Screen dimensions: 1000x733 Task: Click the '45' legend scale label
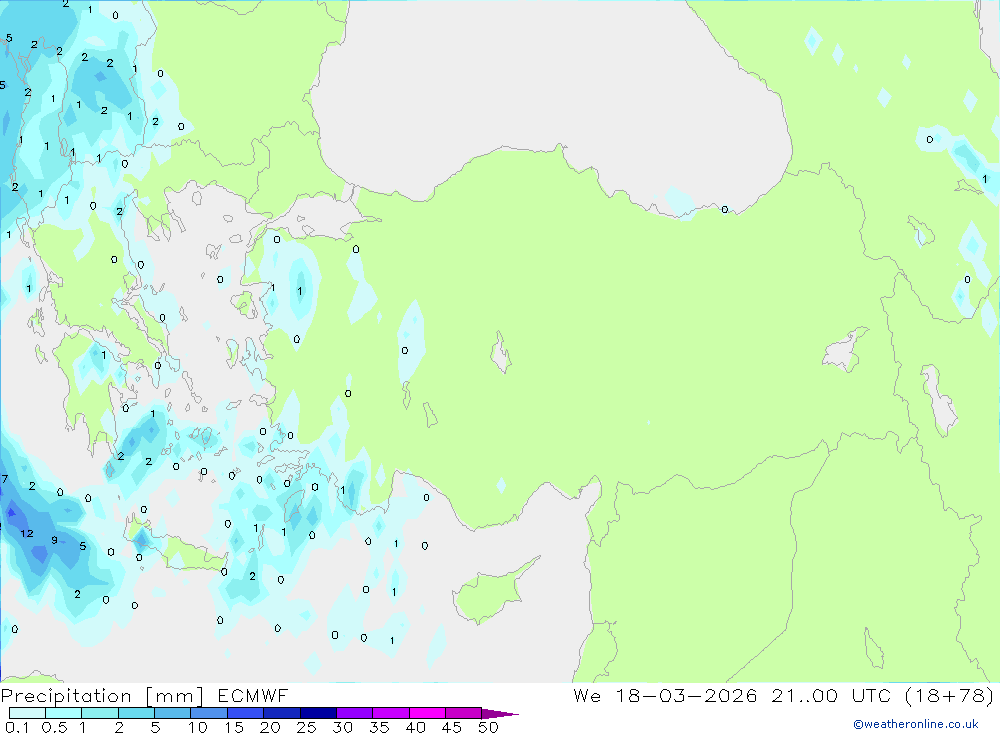pyautogui.click(x=452, y=727)
